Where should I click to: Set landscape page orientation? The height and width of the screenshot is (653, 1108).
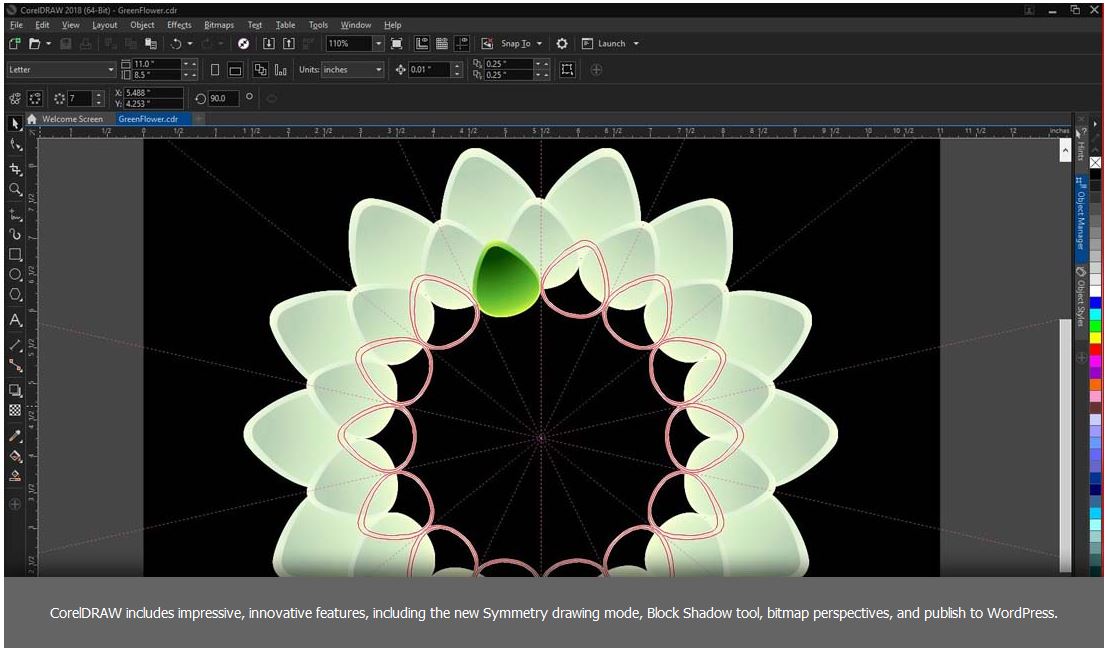click(x=235, y=70)
